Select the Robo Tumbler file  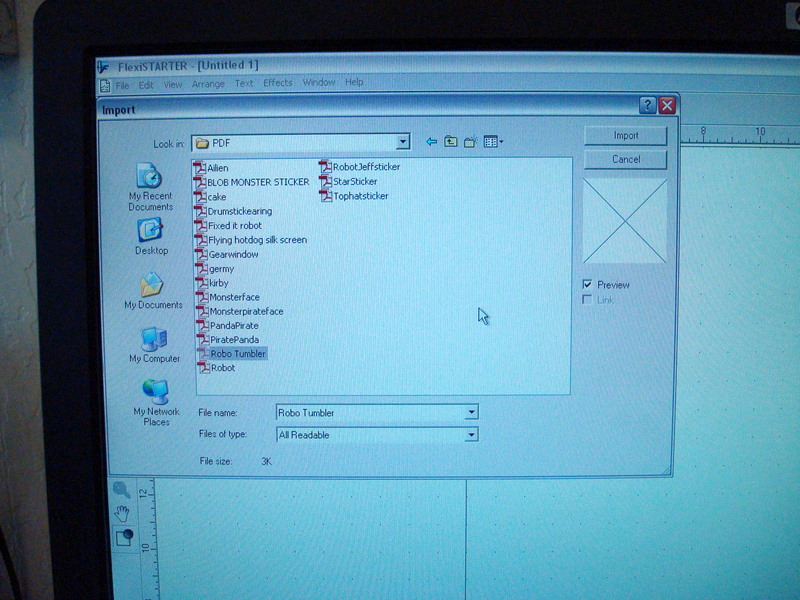(x=232, y=353)
